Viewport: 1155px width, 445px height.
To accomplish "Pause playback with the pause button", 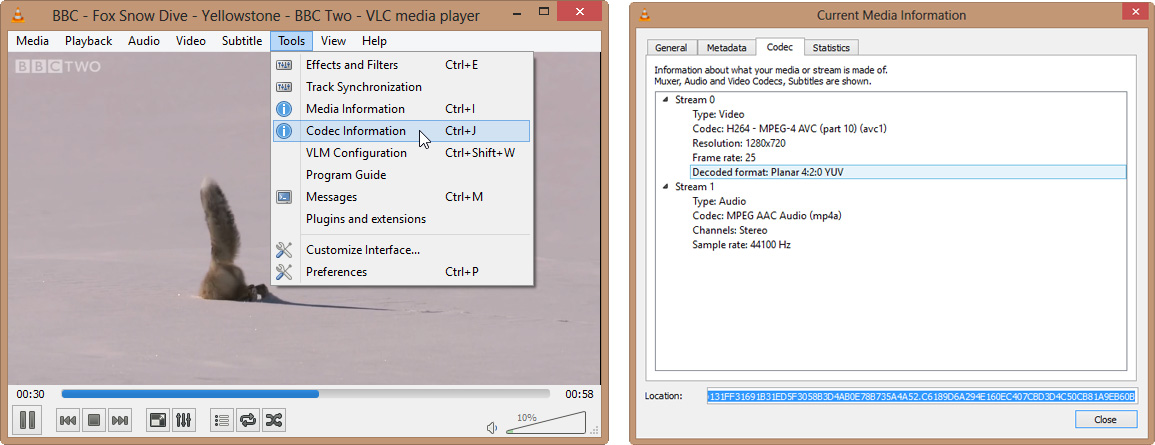I will (27, 421).
